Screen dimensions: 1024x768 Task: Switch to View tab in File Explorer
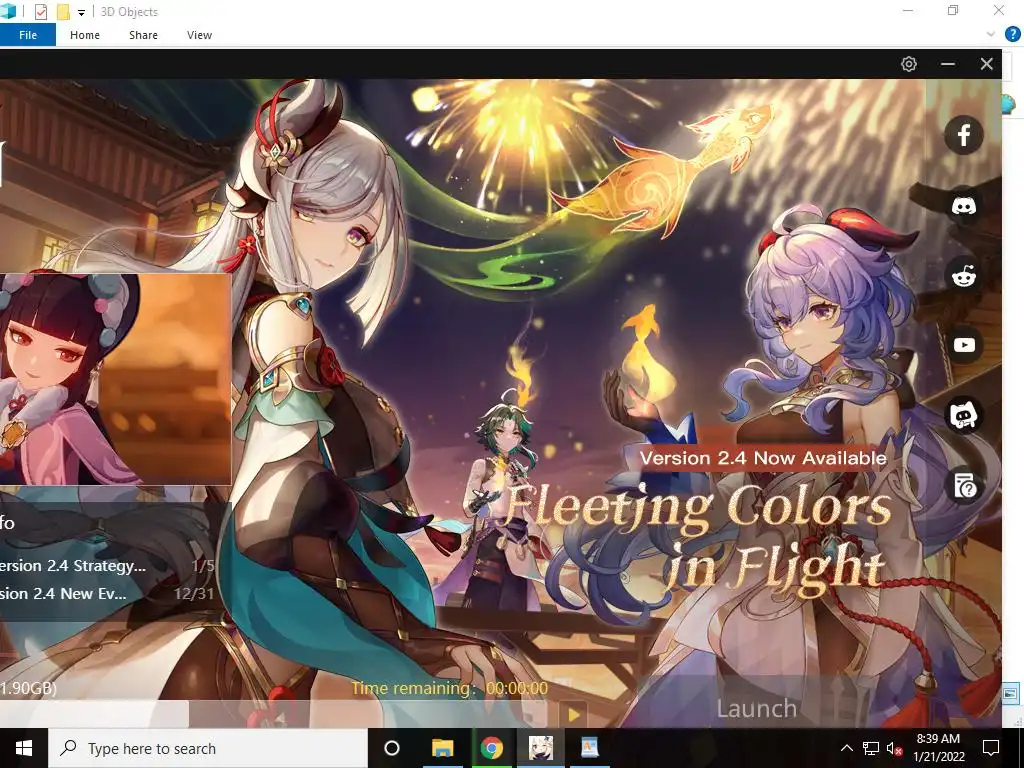(199, 35)
